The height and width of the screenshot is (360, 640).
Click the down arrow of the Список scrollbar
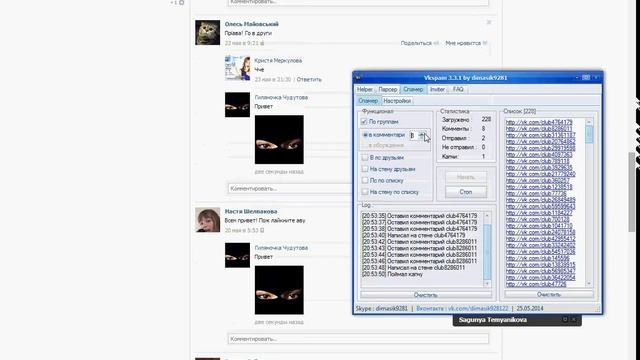click(589, 284)
